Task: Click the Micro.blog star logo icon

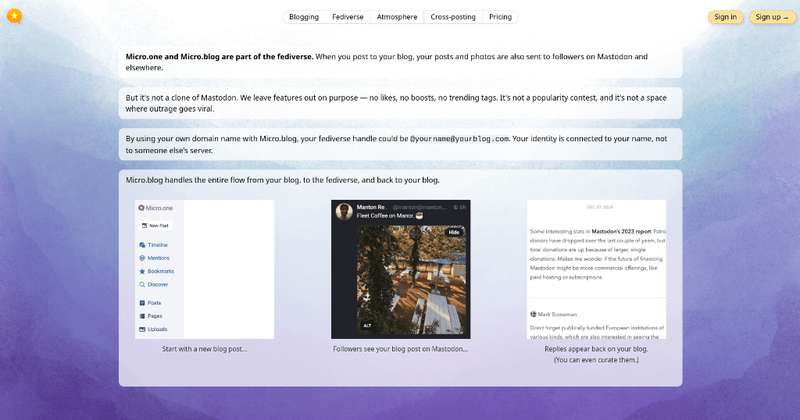Action: click(x=14, y=16)
